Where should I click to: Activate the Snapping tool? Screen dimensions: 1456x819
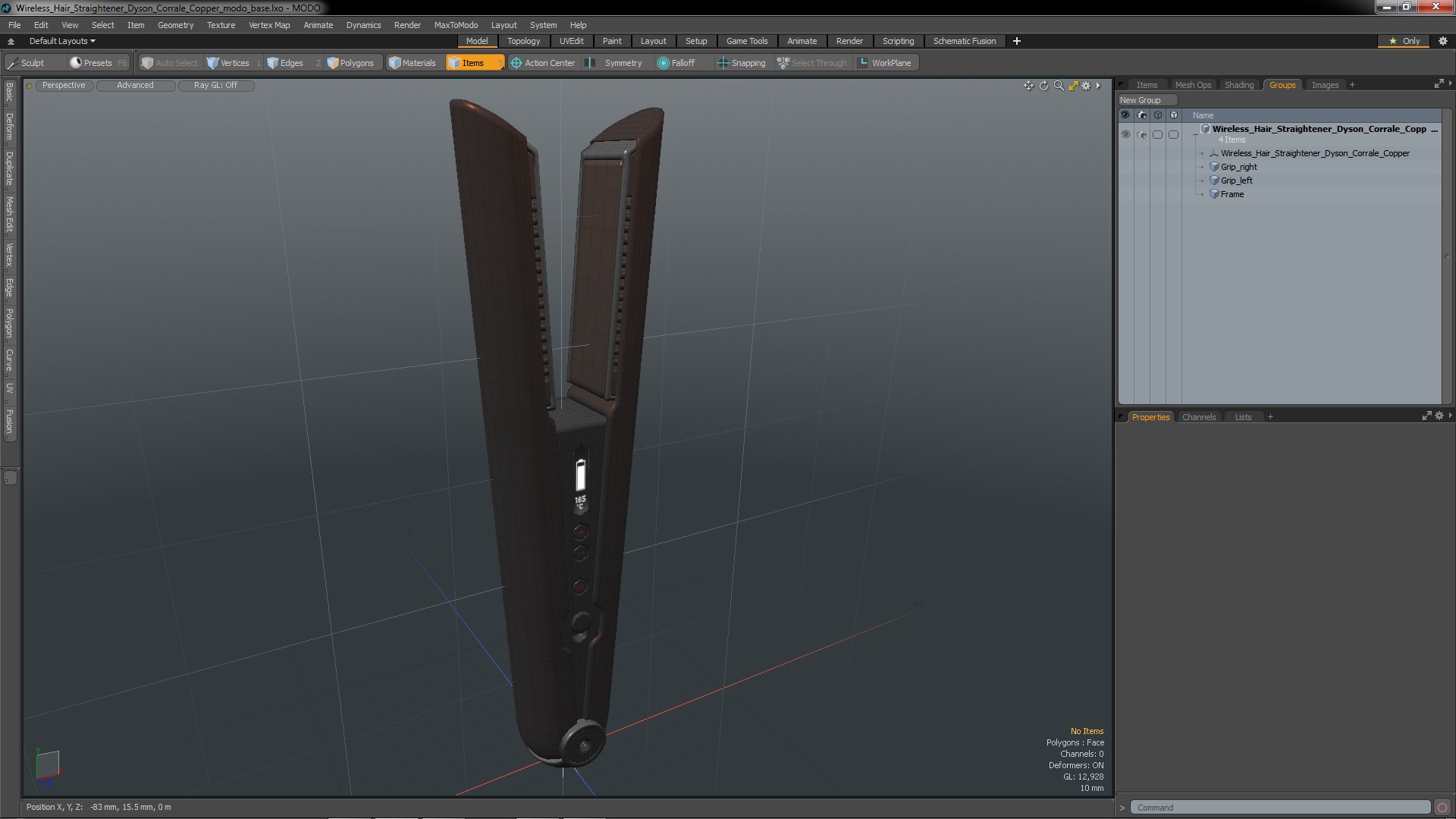[741, 63]
